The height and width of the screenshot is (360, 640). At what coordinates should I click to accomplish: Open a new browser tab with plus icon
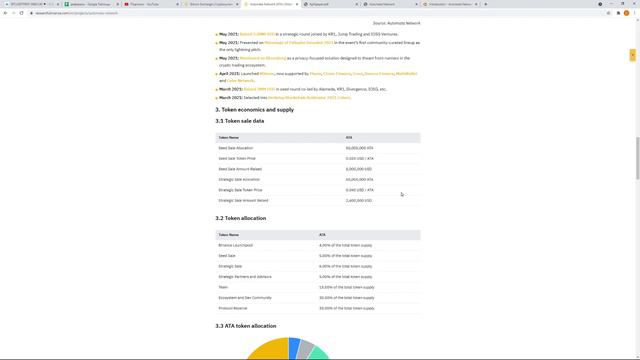[x=485, y=4]
